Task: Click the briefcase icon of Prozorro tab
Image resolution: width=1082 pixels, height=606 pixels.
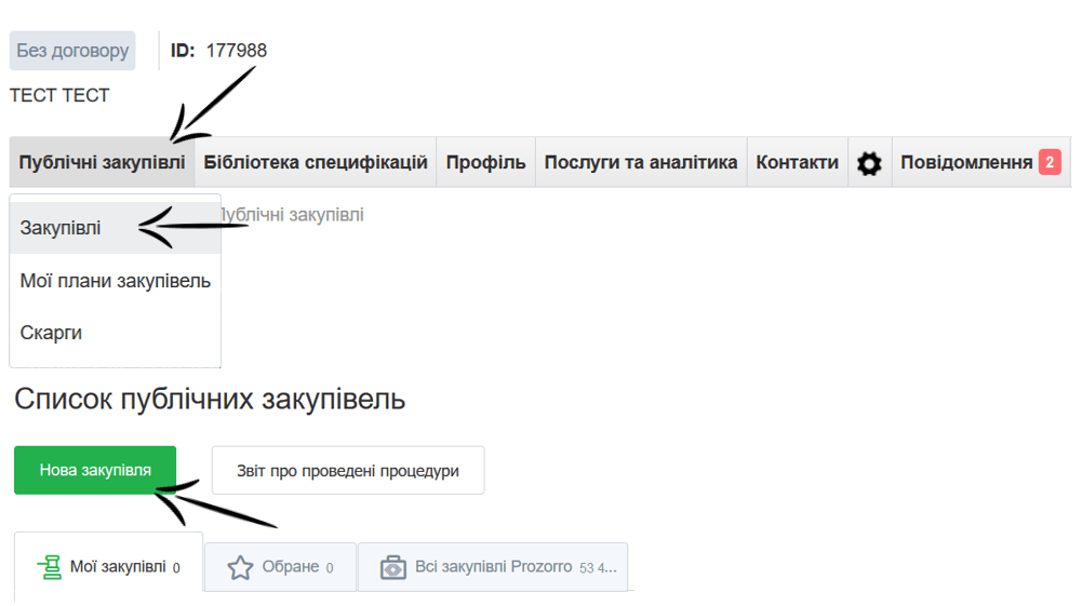Action: [x=394, y=568]
